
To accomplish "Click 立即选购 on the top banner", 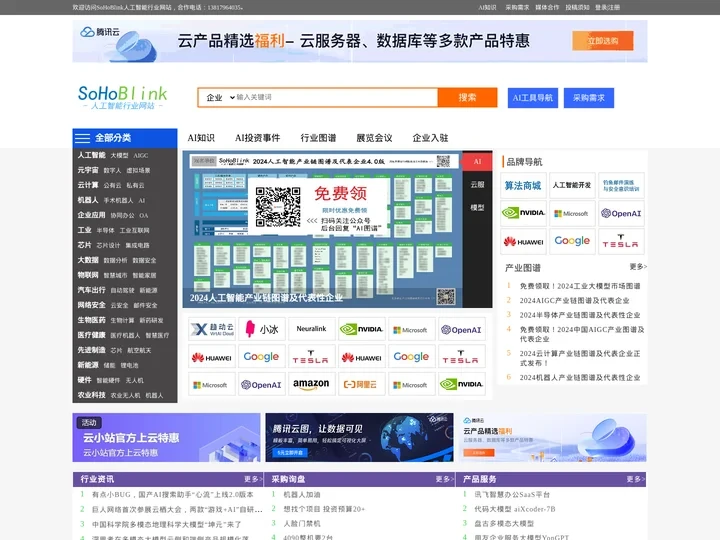I will pos(603,41).
